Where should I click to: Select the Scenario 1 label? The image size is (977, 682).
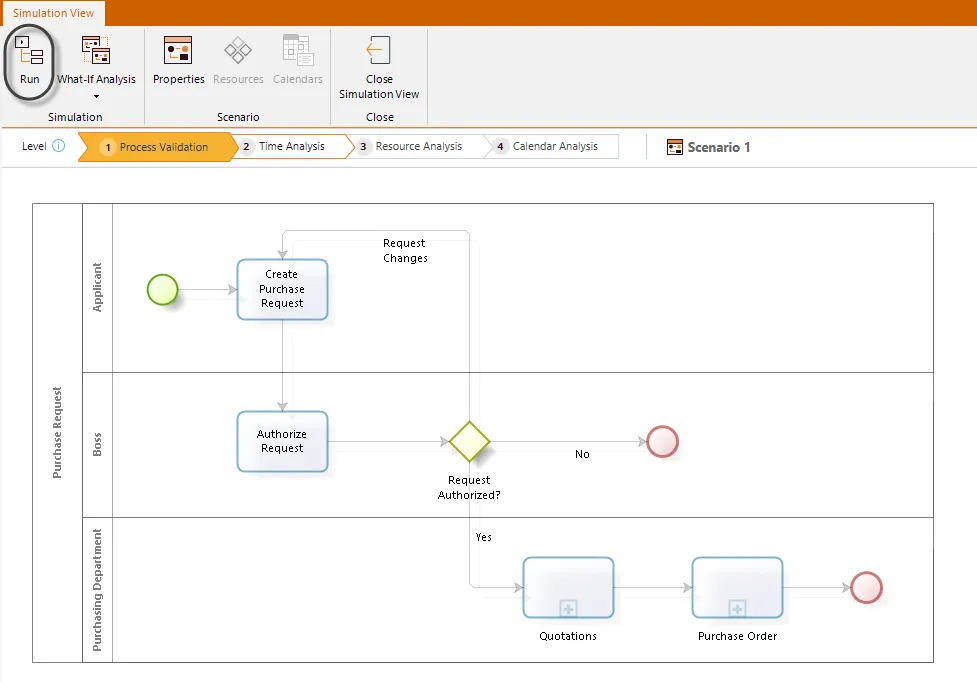click(x=718, y=147)
